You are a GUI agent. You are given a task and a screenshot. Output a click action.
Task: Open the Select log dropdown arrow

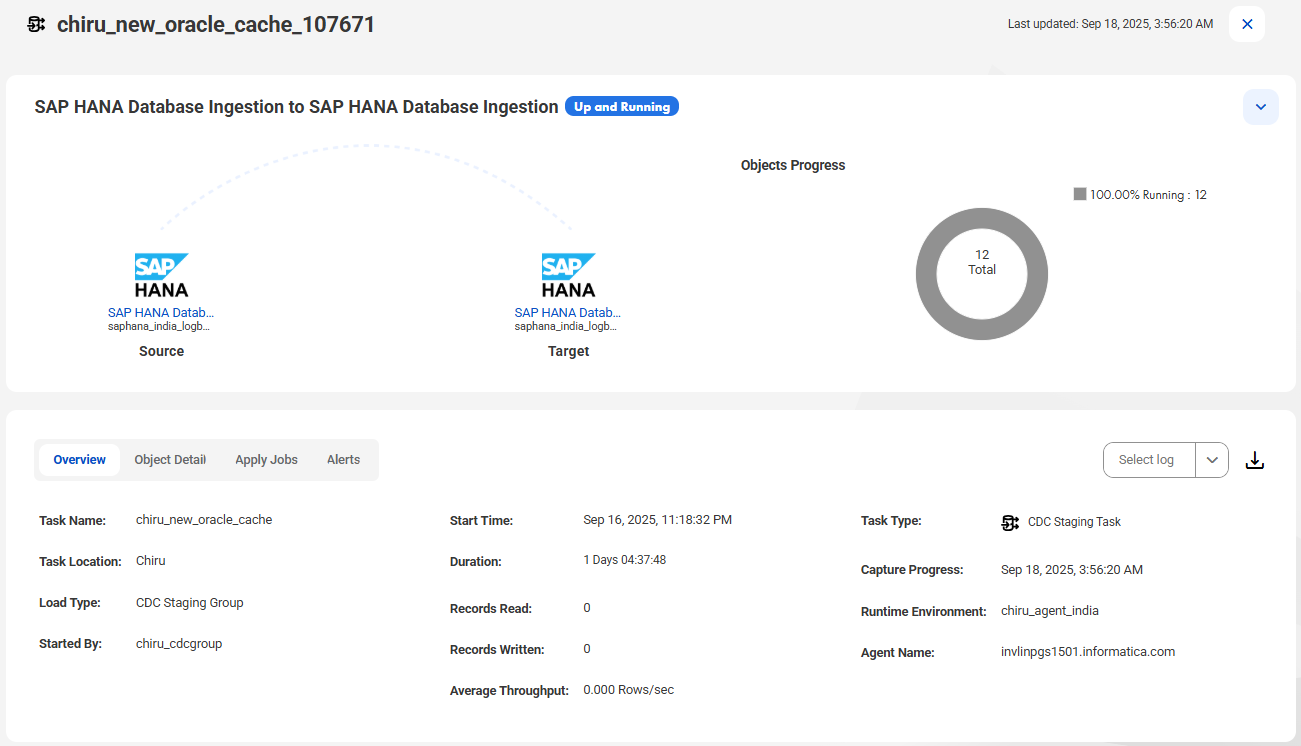1212,460
